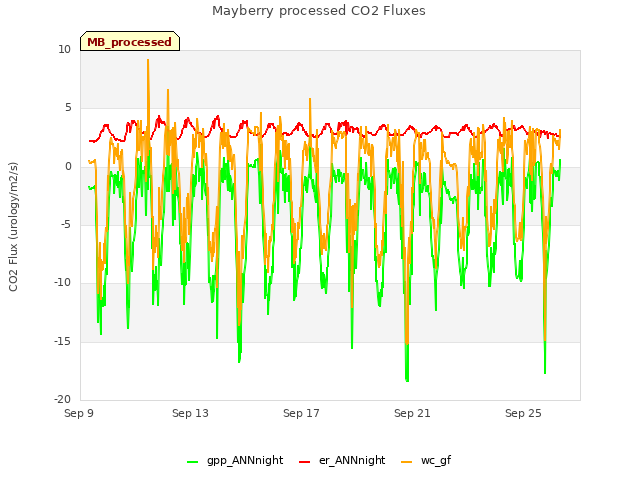
Task: Toggle the wc_gf legend entry
Action: [426, 461]
